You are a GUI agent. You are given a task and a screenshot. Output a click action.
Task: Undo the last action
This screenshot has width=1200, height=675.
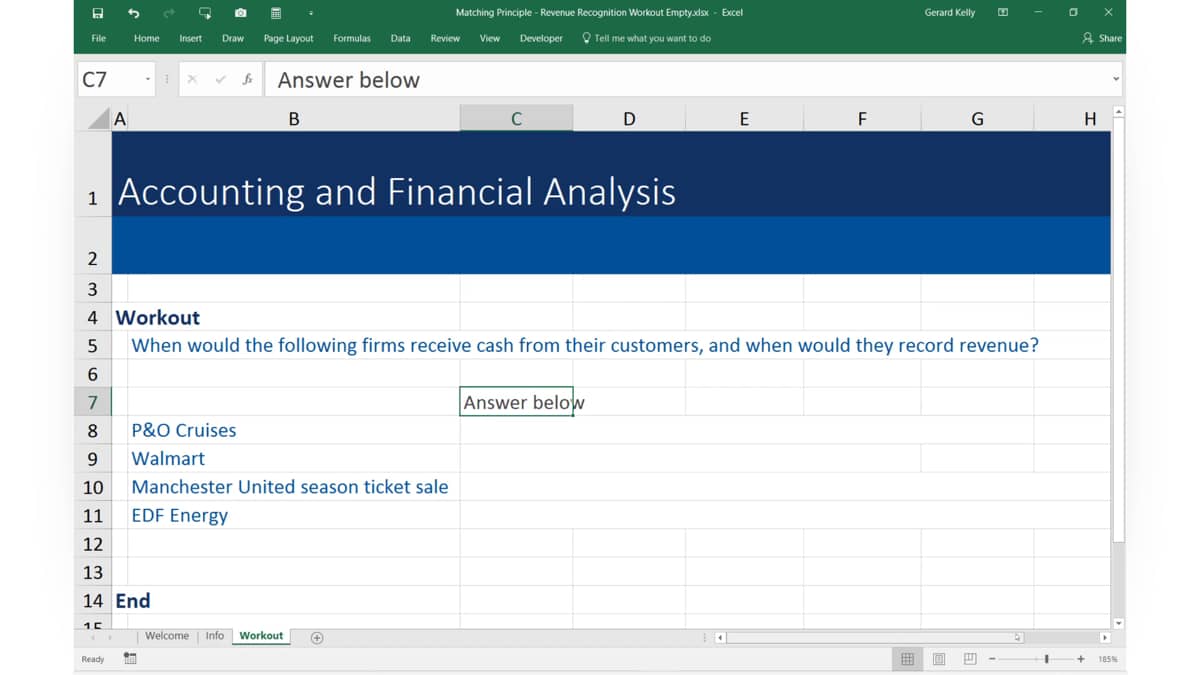tap(134, 12)
